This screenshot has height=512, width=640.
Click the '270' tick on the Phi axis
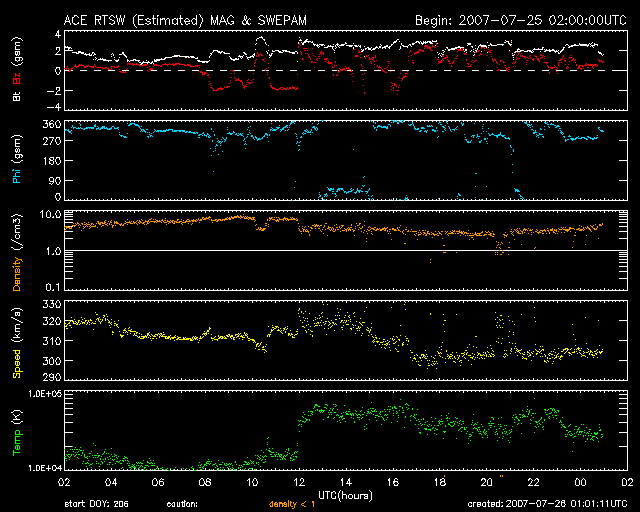tap(52, 141)
